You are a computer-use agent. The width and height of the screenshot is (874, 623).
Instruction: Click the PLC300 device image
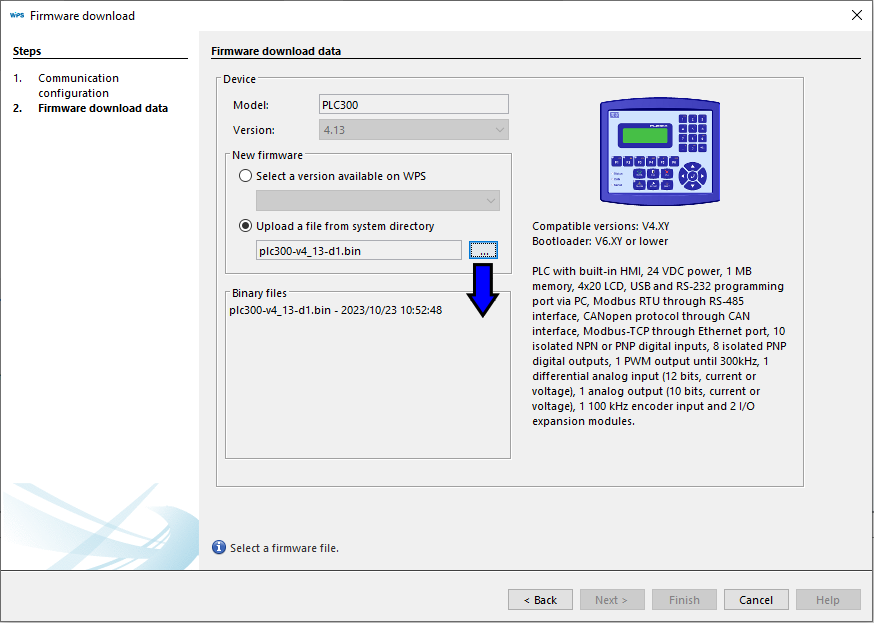pyautogui.click(x=654, y=148)
